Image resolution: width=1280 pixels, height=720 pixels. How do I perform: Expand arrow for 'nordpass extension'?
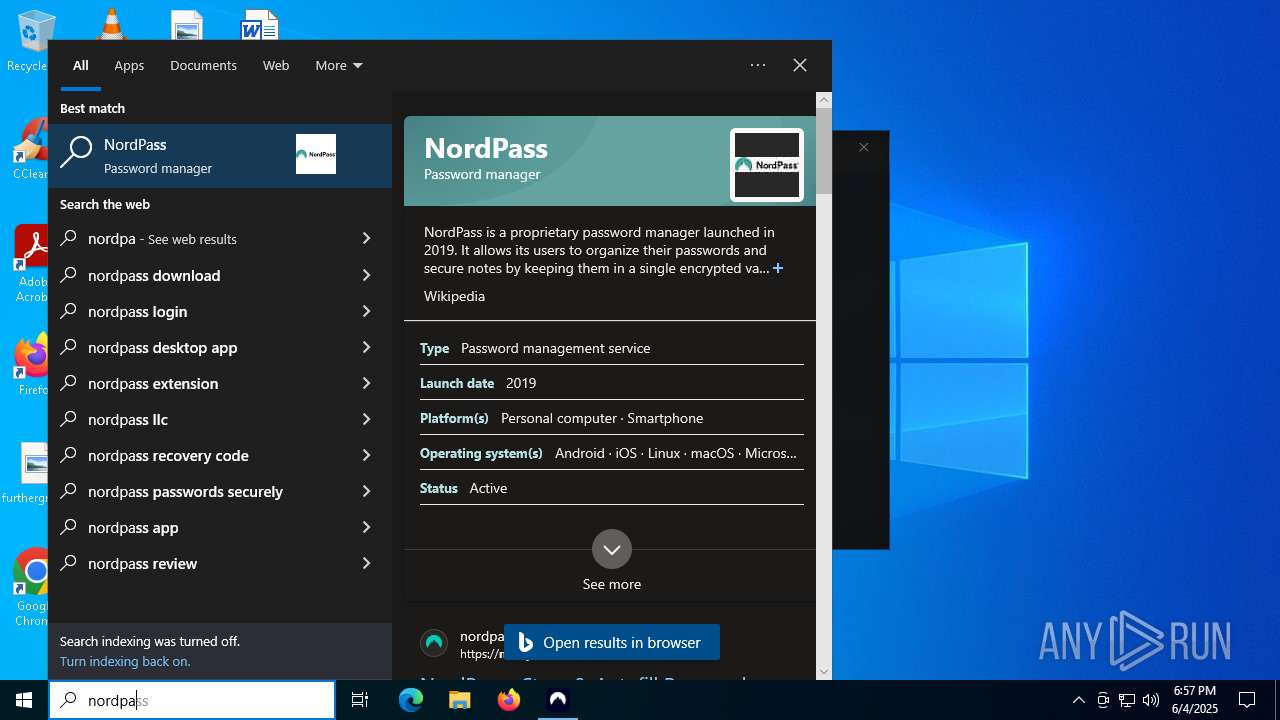[x=366, y=383]
